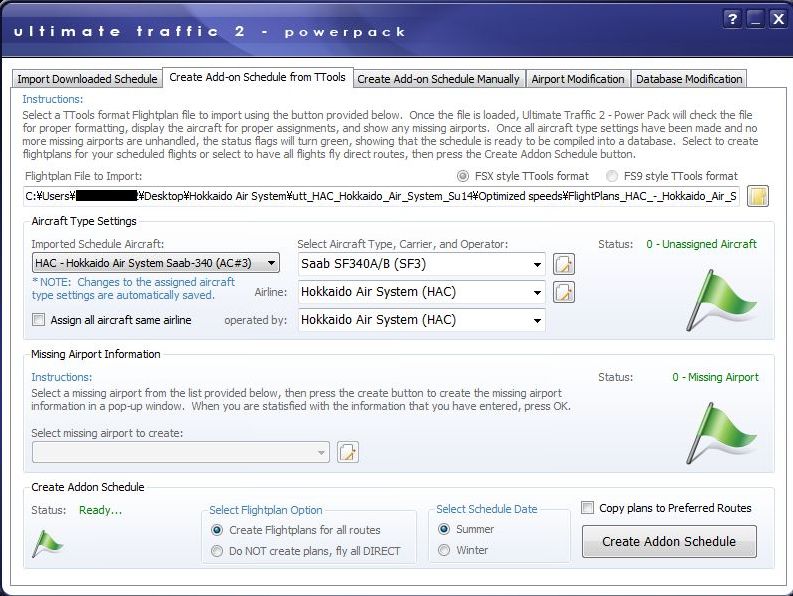Expand the operated by dropdown
Viewport: 793px width, 596px height.
point(422,320)
